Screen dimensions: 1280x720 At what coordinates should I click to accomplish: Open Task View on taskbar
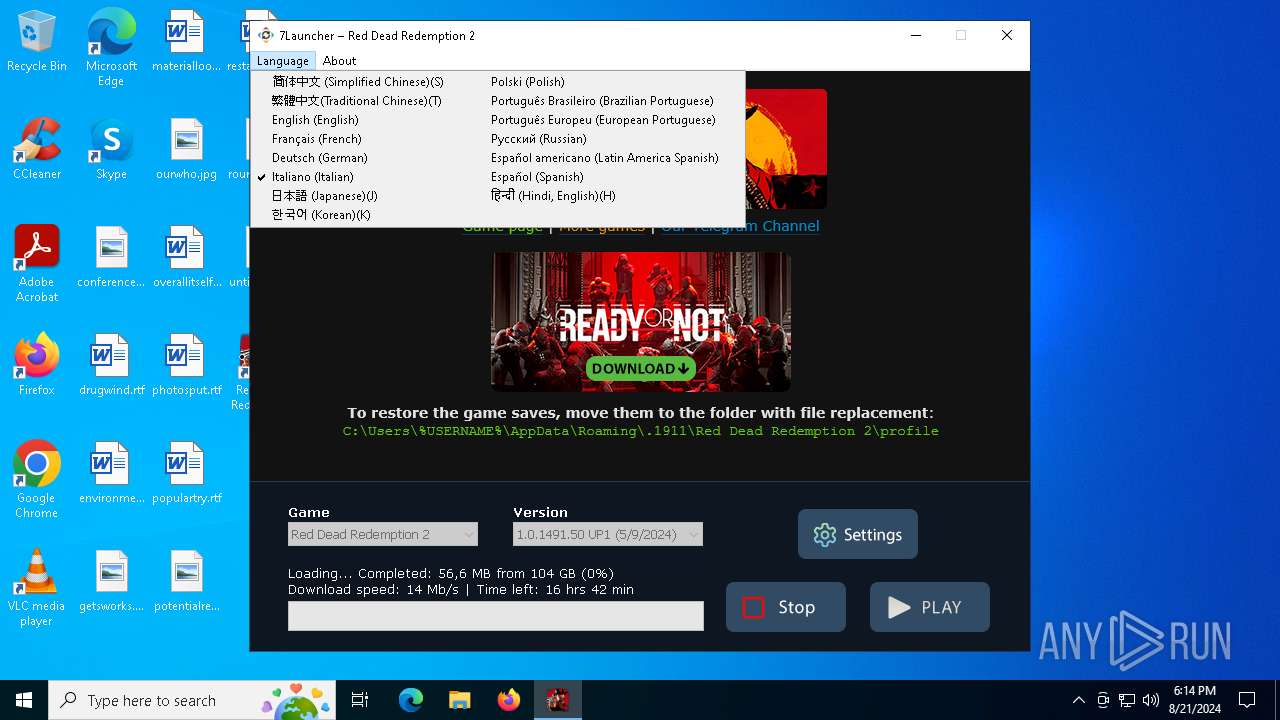coord(360,700)
